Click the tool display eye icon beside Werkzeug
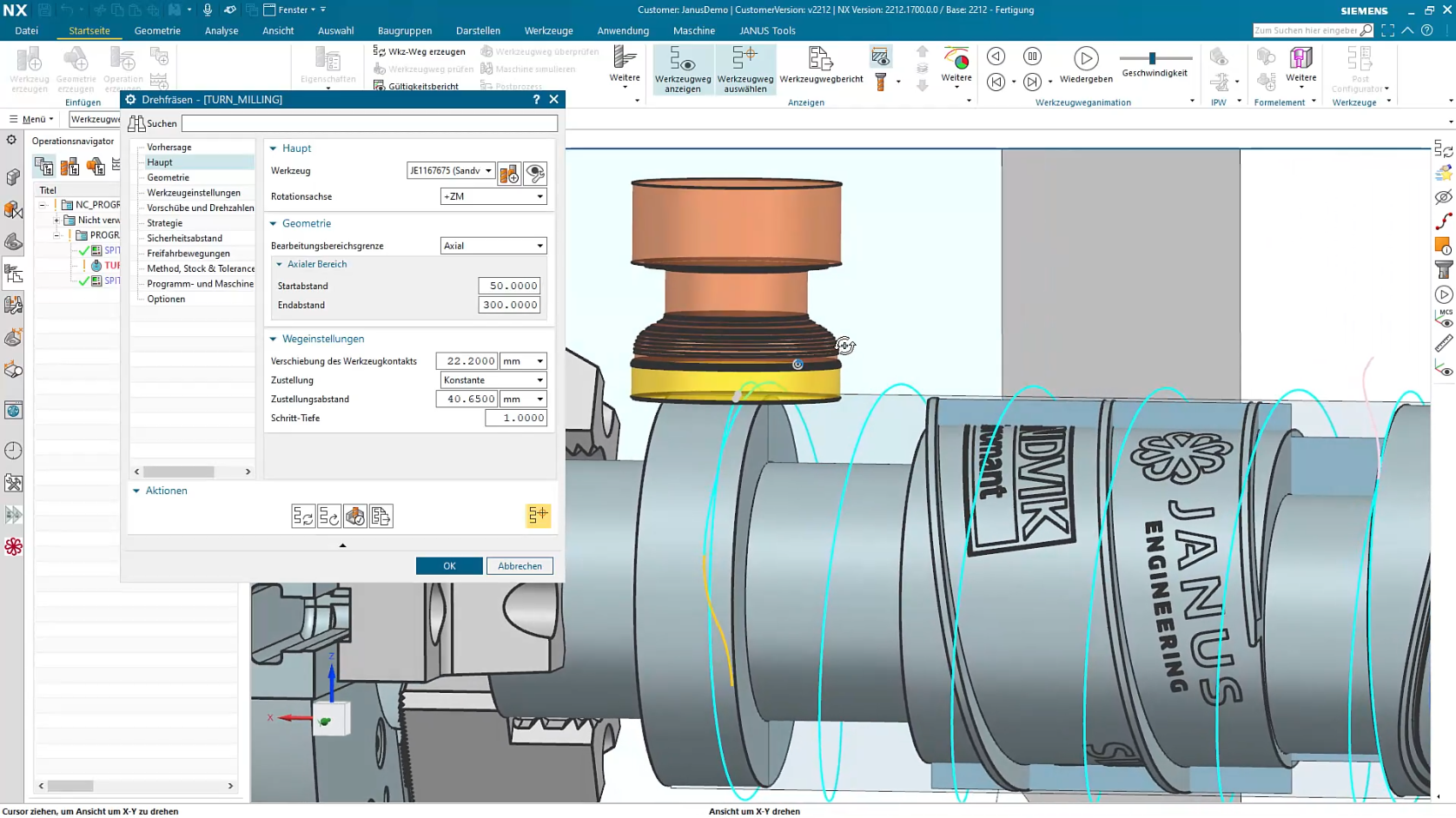The width and height of the screenshot is (1456, 818). [535, 173]
